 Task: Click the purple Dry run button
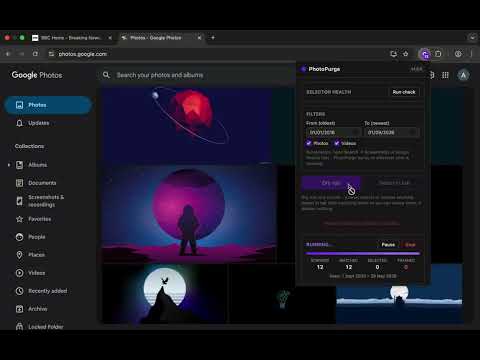tap(331, 183)
